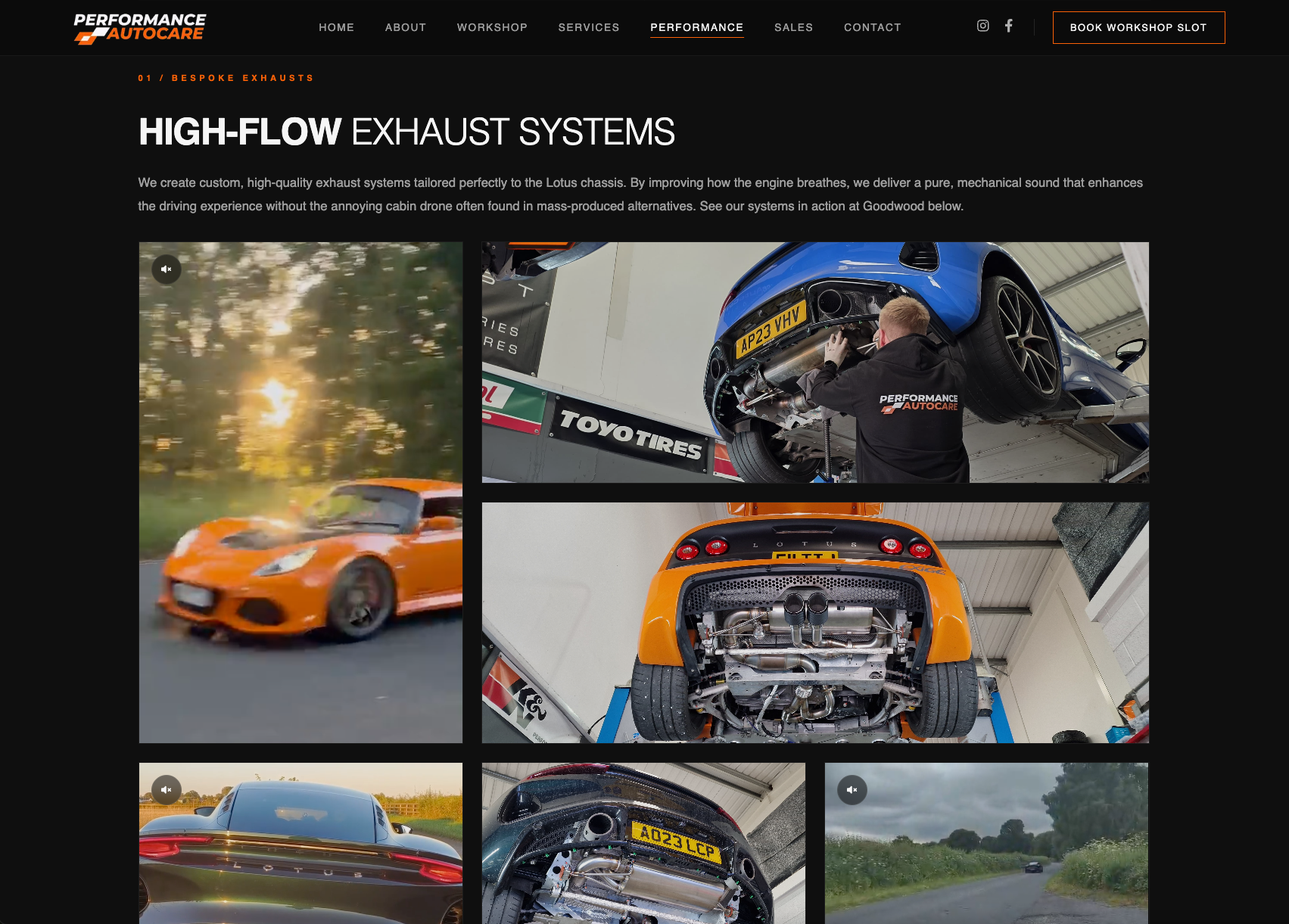Click the Performance Autocare logo

click(x=139, y=27)
